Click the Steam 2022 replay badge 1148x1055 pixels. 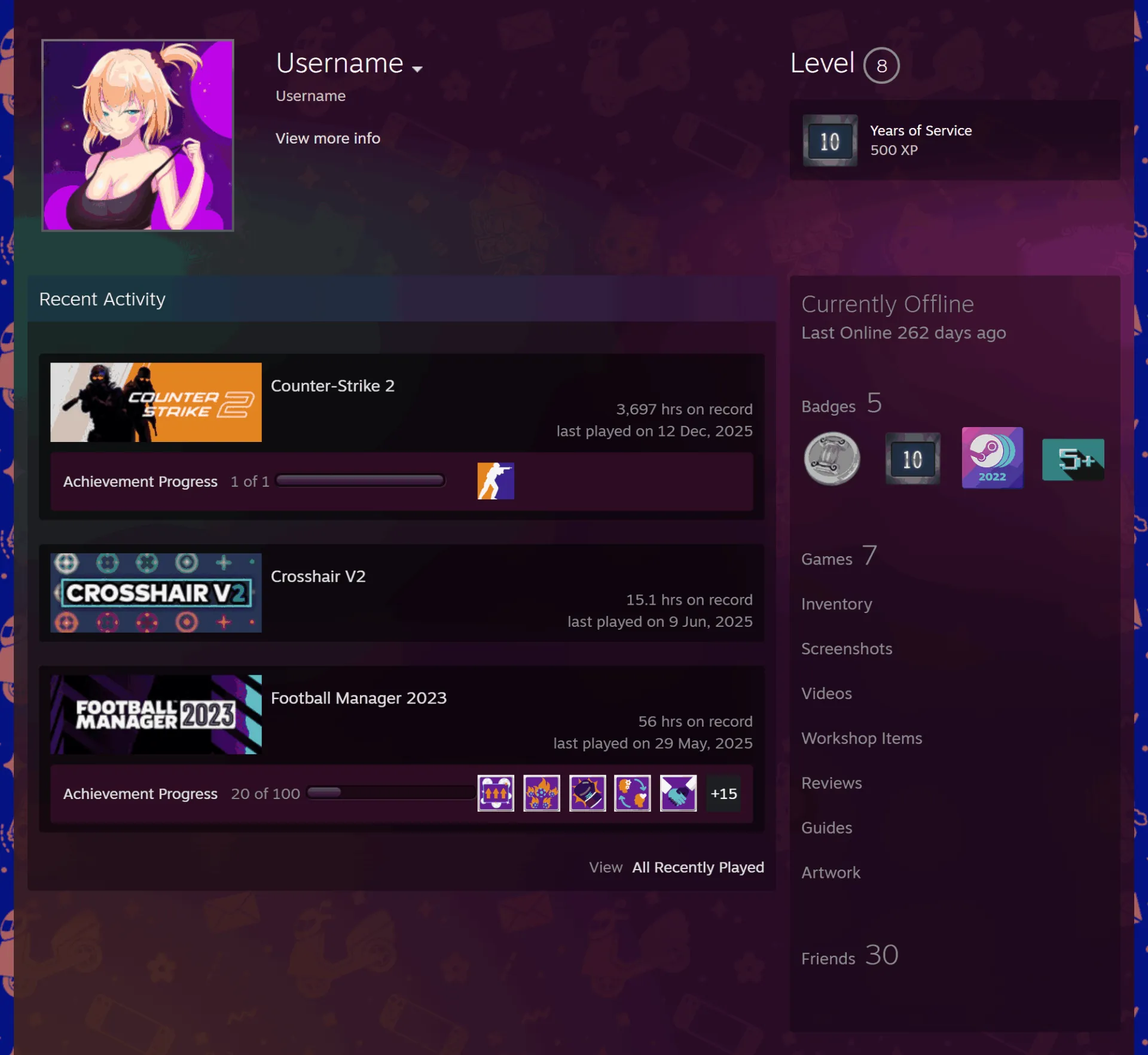(992, 458)
